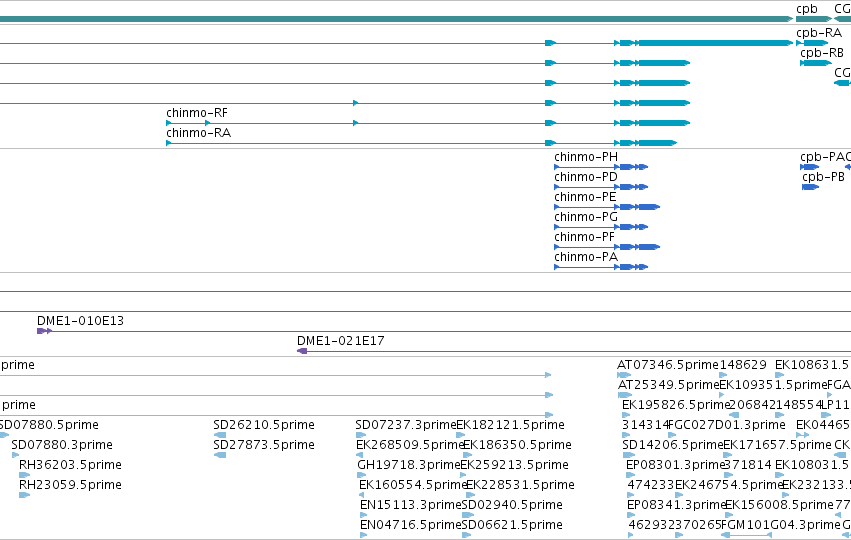The image size is (851, 540).
Task: Click the FGM101G04.3prime label
Action: click(x=780, y=525)
